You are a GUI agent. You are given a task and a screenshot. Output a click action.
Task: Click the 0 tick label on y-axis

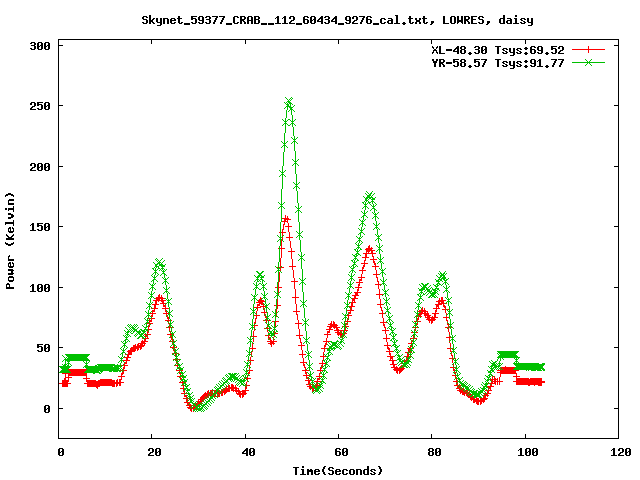coord(47,409)
